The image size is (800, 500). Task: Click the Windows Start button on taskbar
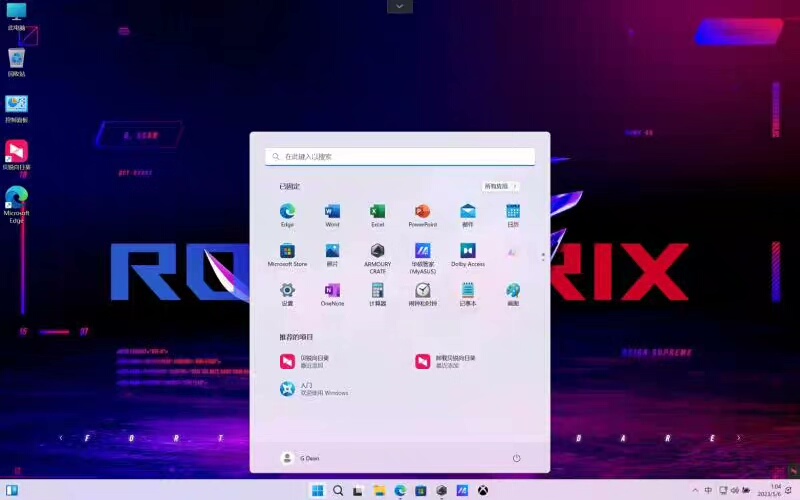coord(317,490)
